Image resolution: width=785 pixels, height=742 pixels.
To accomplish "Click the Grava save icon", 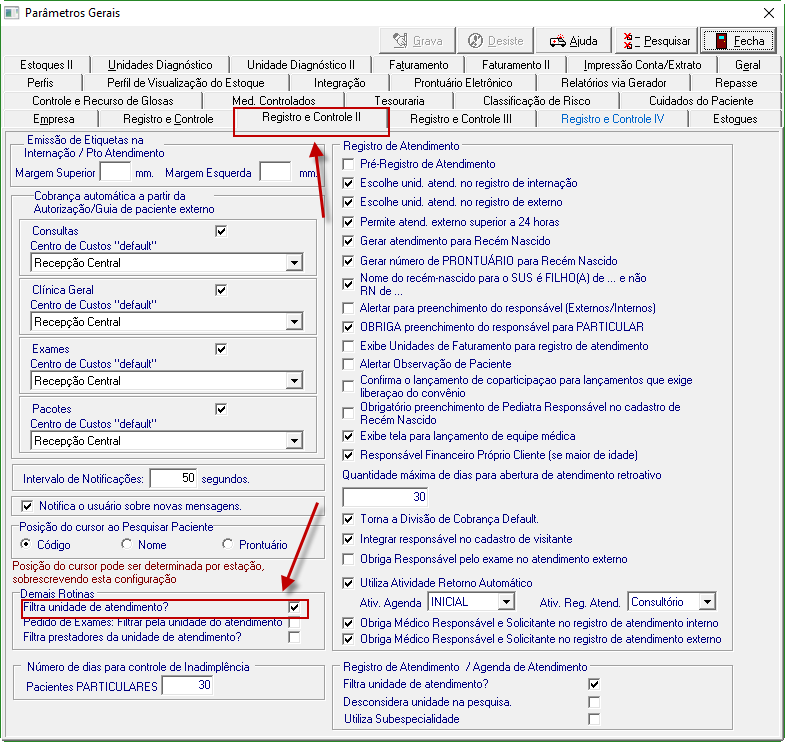I will pyautogui.click(x=400, y=41).
